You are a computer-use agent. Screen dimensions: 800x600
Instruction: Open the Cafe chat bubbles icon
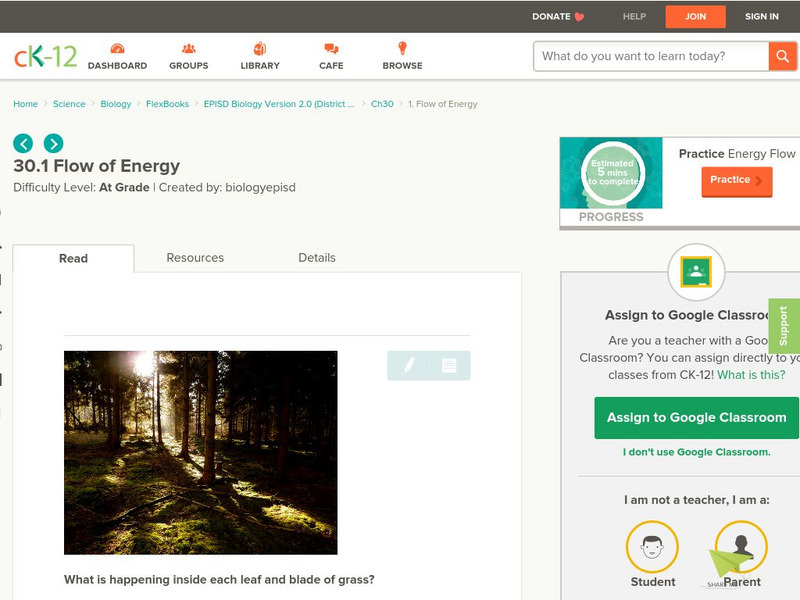coord(331,49)
